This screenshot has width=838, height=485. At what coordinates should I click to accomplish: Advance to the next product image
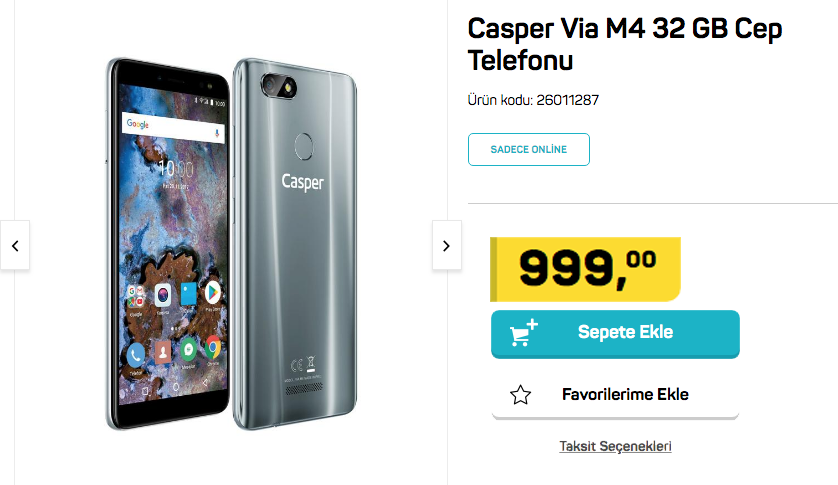click(x=446, y=245)
